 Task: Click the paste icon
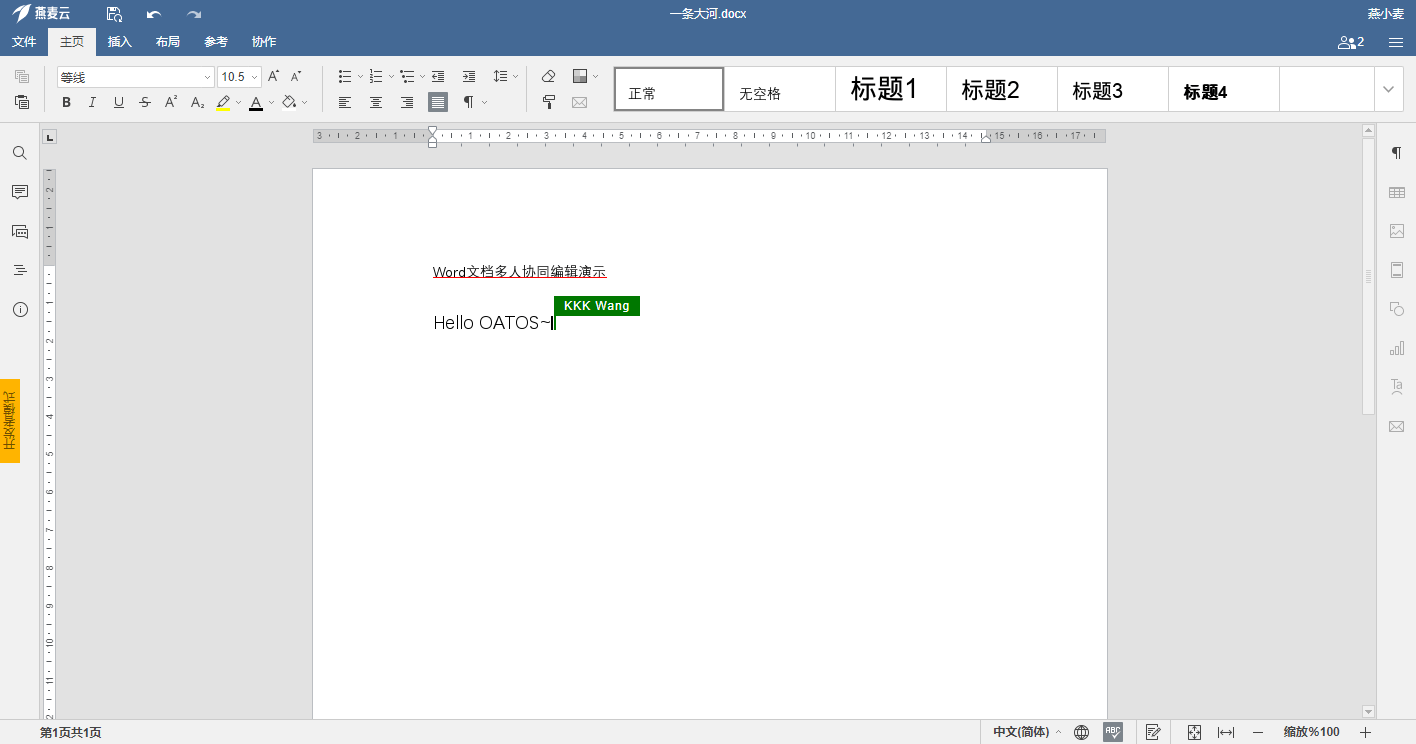coord(22,102)
